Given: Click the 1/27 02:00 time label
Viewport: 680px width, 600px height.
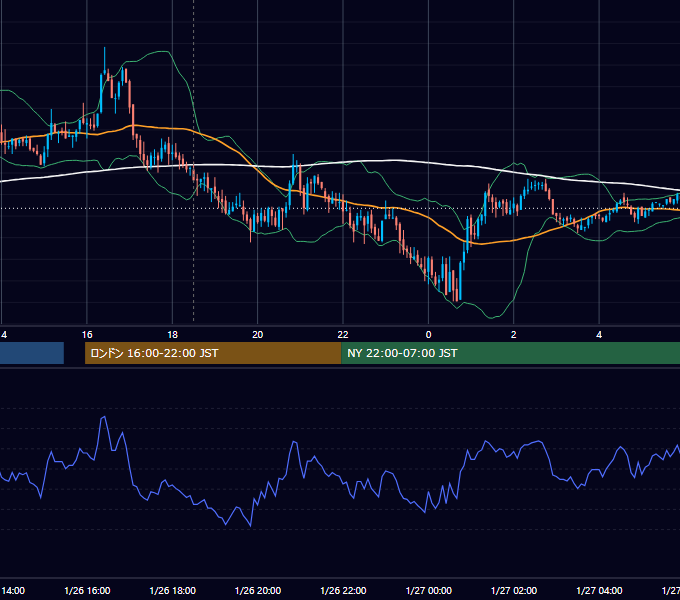Looking at the screenshot, I should coord(514,590).
